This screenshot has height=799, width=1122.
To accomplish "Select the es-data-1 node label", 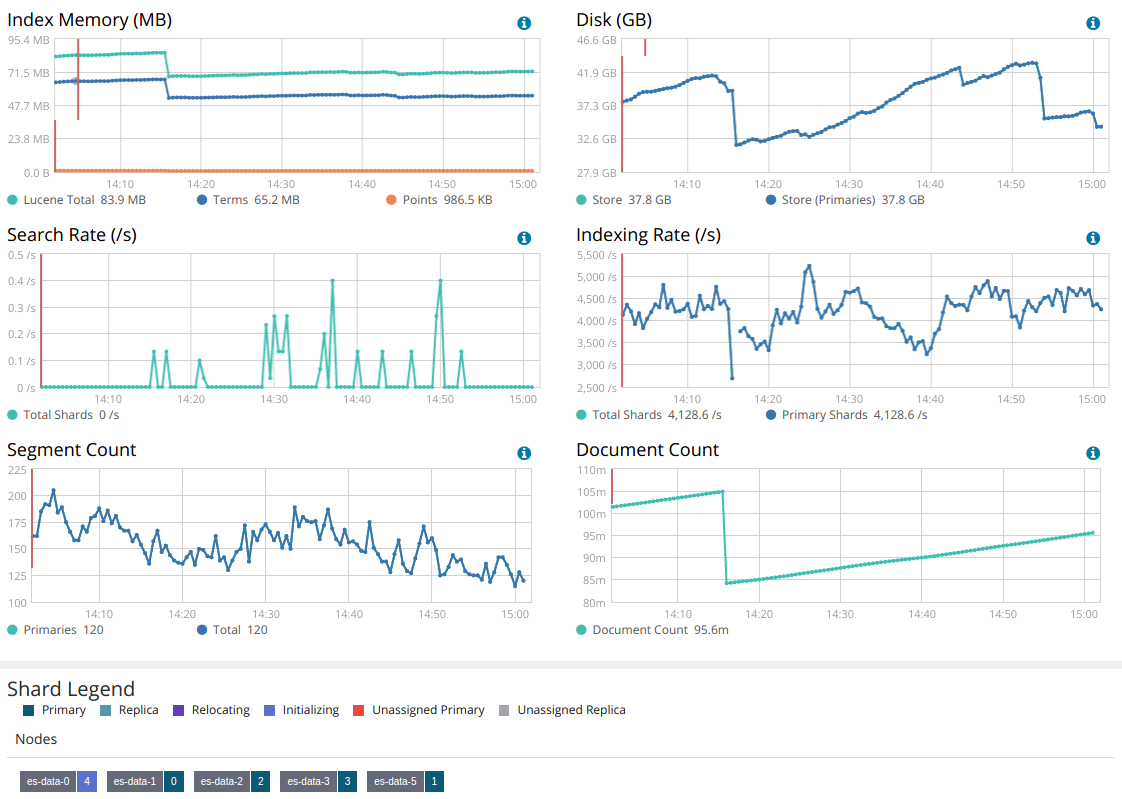I will coord(134,781).
